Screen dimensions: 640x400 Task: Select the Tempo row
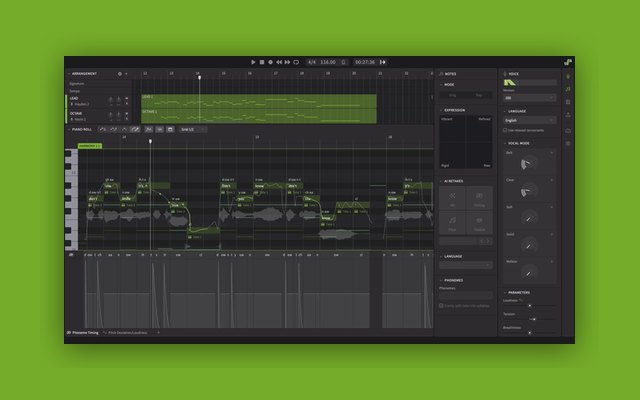coord(98,91)
